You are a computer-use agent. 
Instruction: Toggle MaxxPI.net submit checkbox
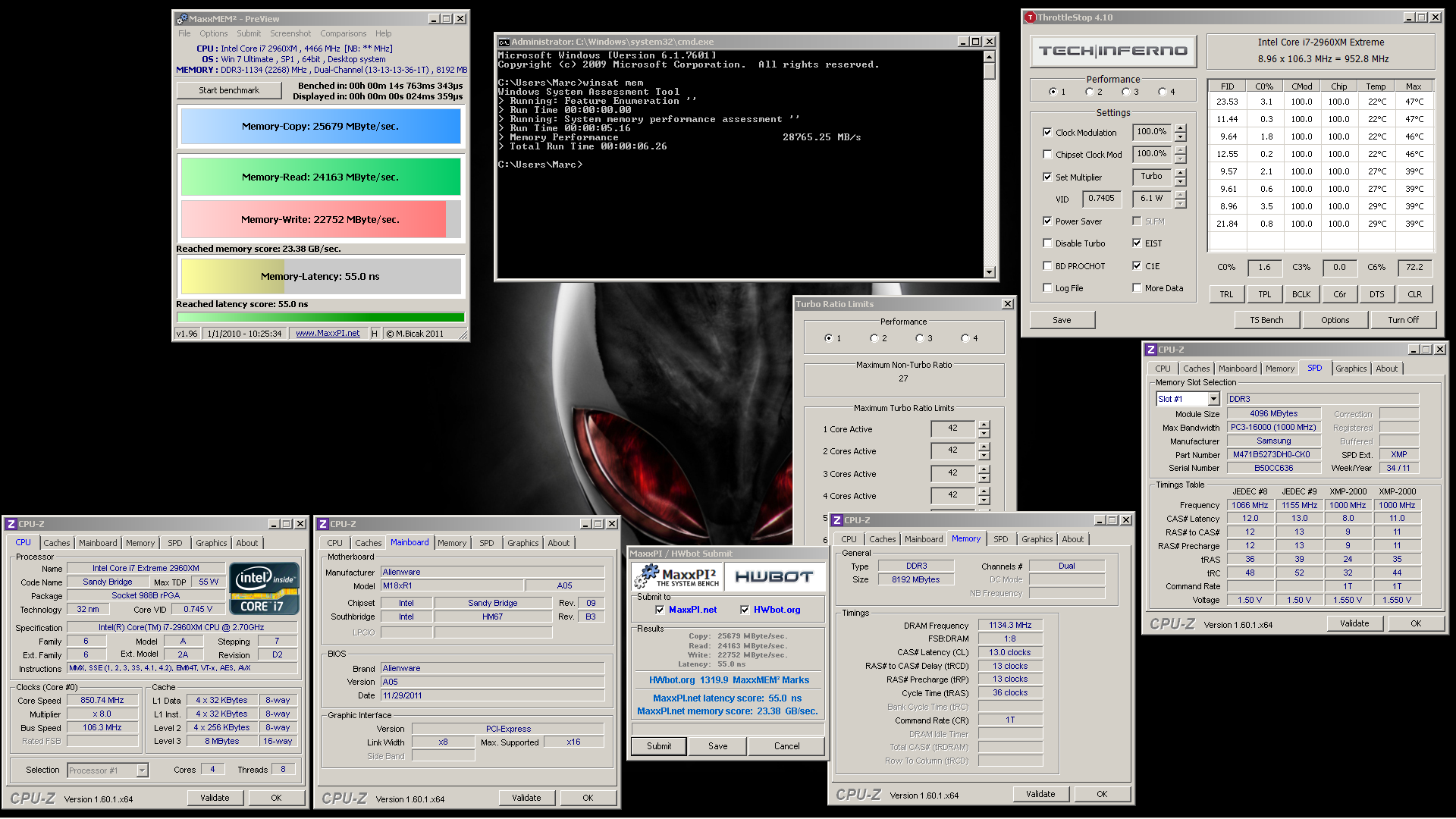(x=660, y=610)
